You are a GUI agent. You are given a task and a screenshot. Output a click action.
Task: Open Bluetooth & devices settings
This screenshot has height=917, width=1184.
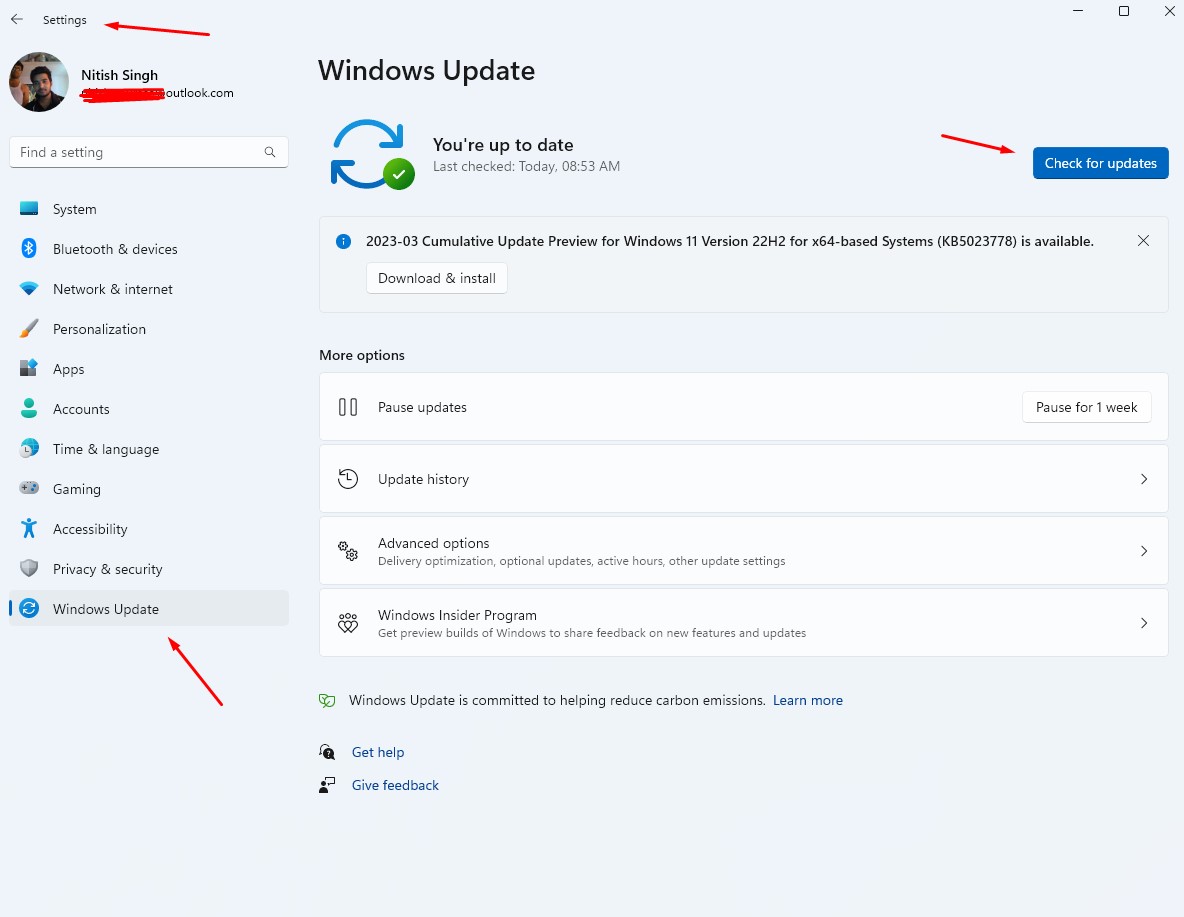[x=149, y=249]
